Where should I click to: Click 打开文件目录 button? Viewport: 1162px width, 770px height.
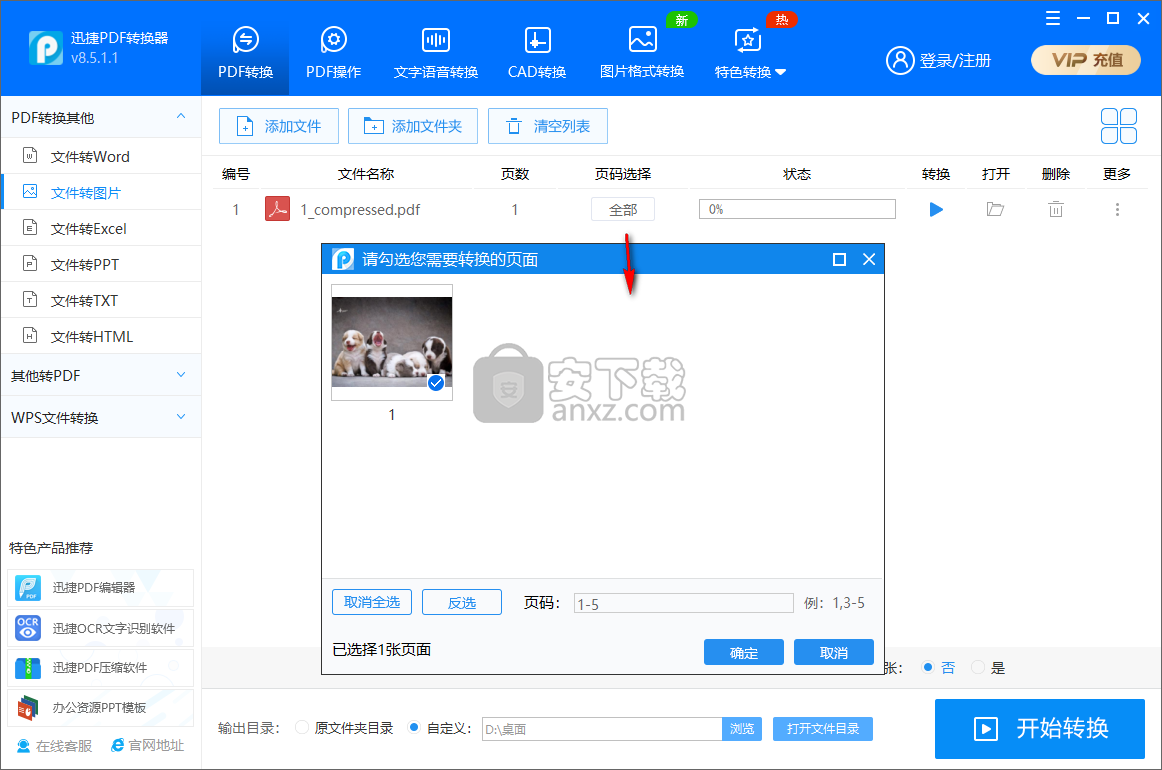point(823,728)
